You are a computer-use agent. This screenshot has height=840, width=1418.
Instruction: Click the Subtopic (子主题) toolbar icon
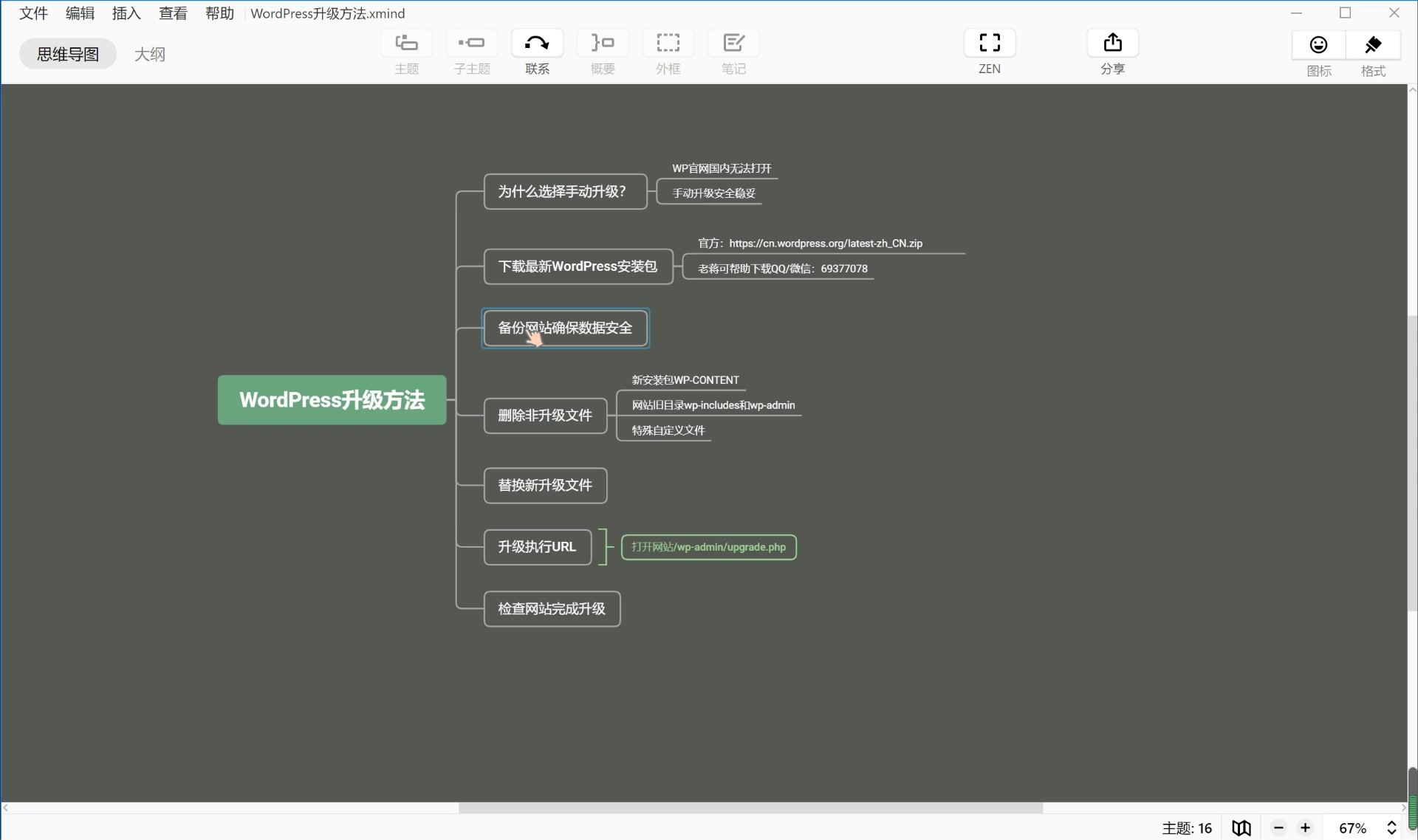click(x=471, y=44)
